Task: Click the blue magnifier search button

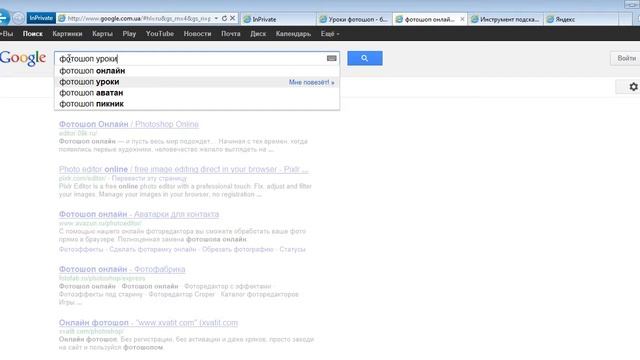Action: [365, 58]
